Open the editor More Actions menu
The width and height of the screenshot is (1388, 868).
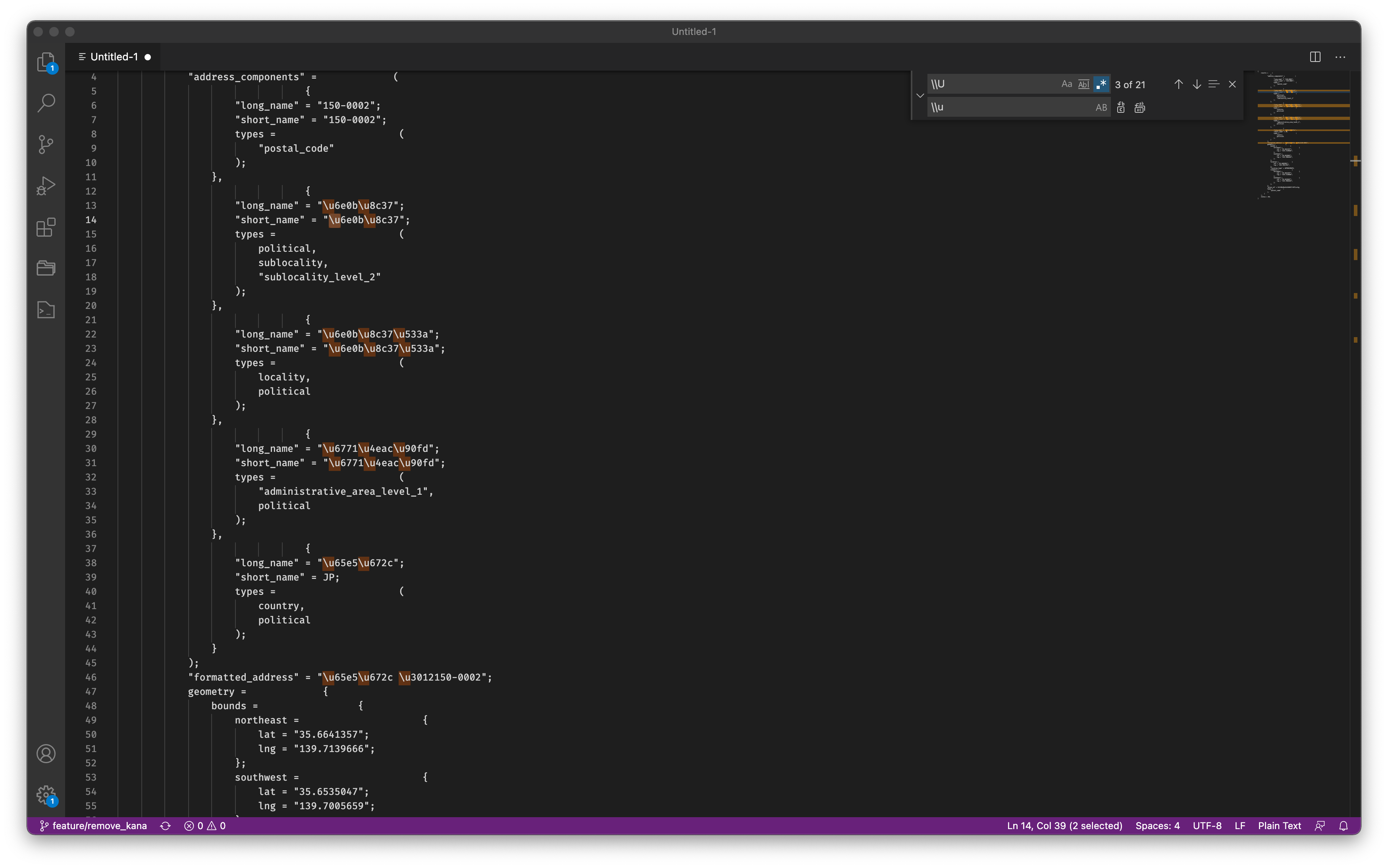point(1340,57)
